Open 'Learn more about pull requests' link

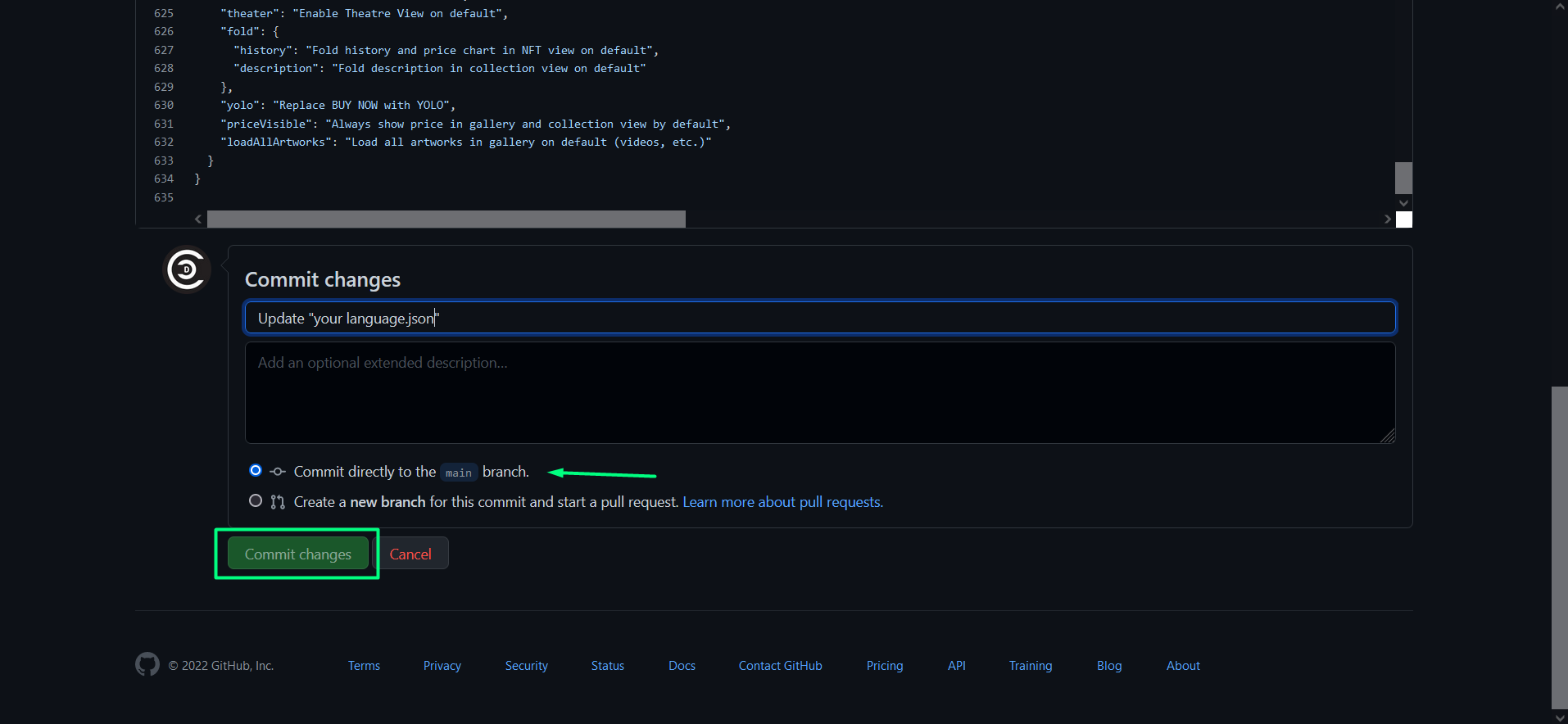[782, 502]
